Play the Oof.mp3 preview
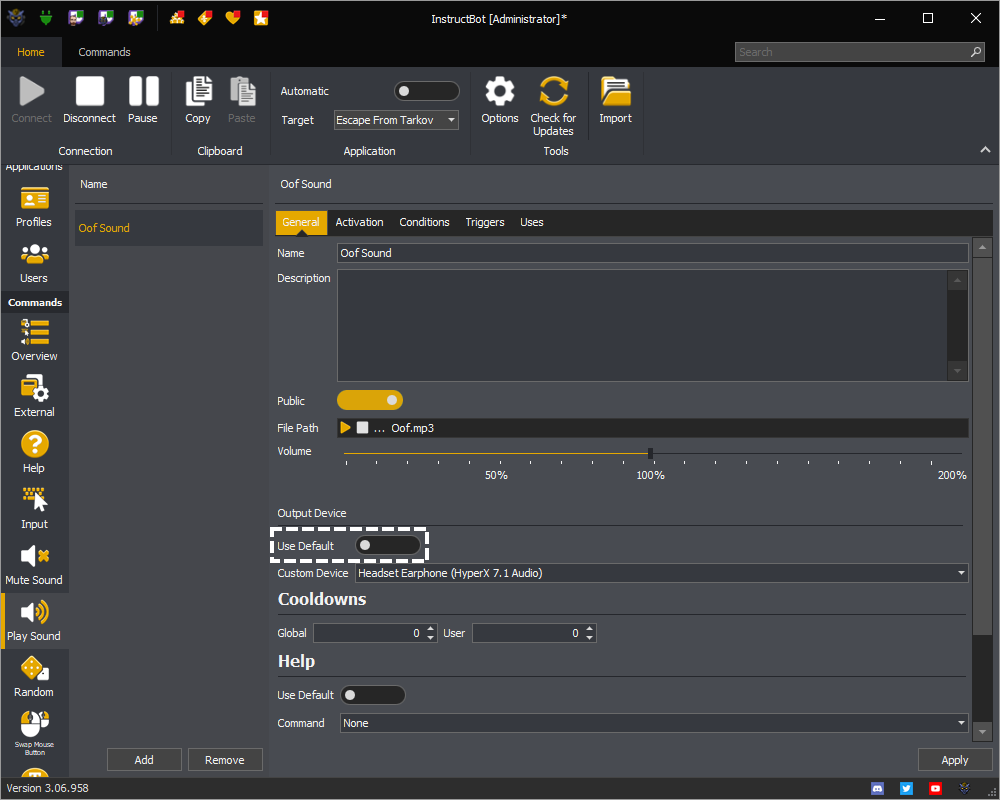 pyautogui.click(x=345, y=427)
